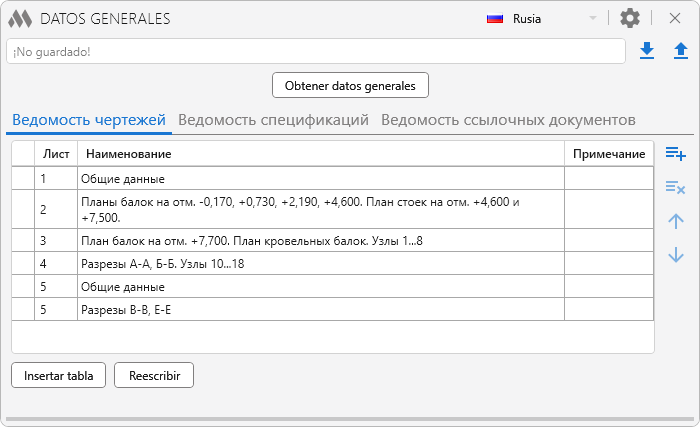Click the application logo icon

[x=19, y=19]
